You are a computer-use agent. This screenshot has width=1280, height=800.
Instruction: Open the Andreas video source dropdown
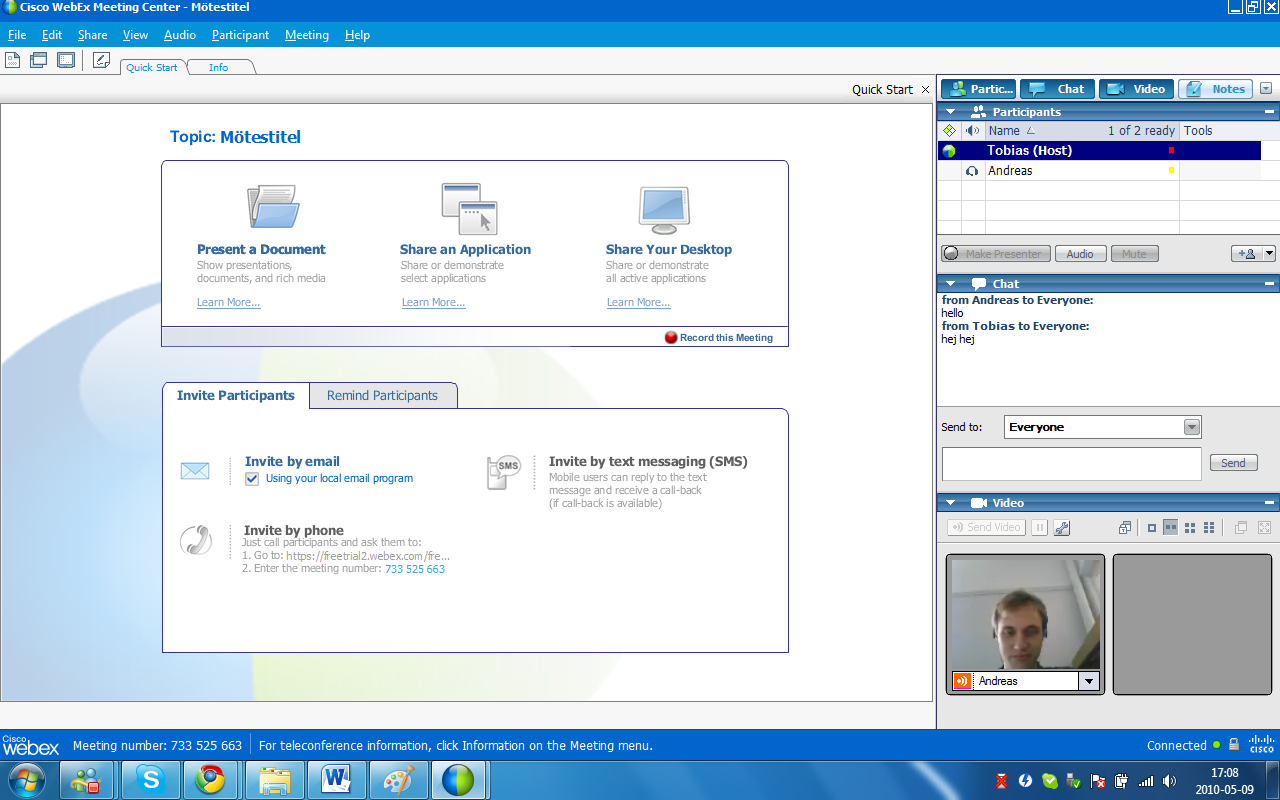1089,681
